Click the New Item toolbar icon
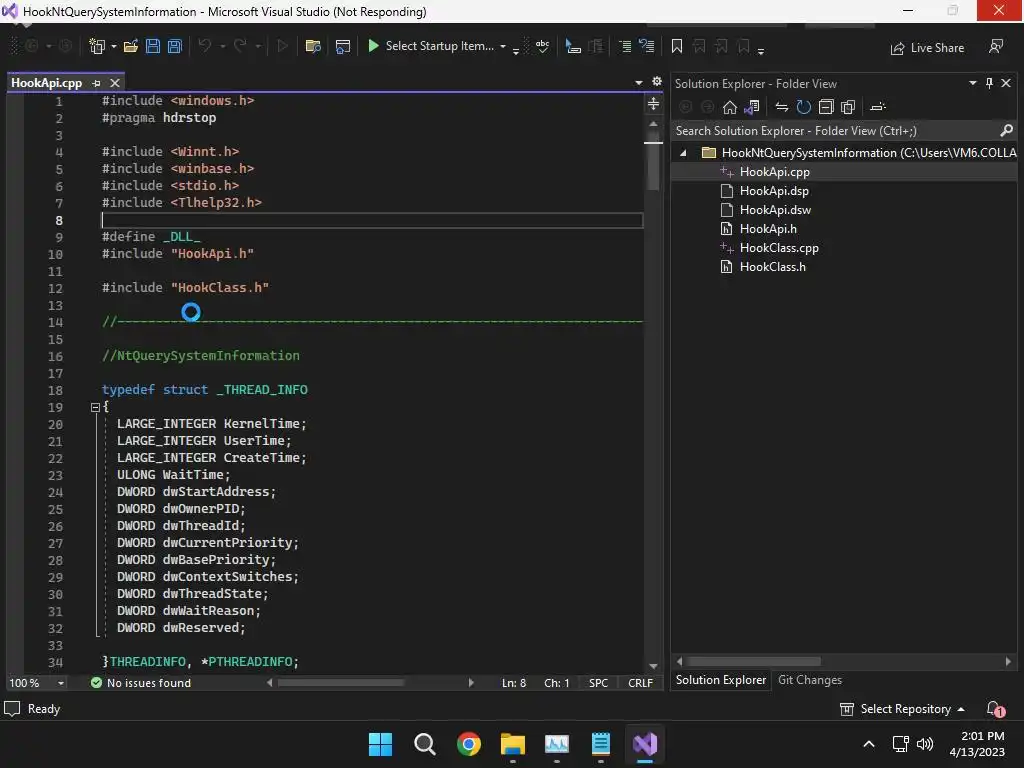Screen dimensions: 1024x768 coord(97,46)
